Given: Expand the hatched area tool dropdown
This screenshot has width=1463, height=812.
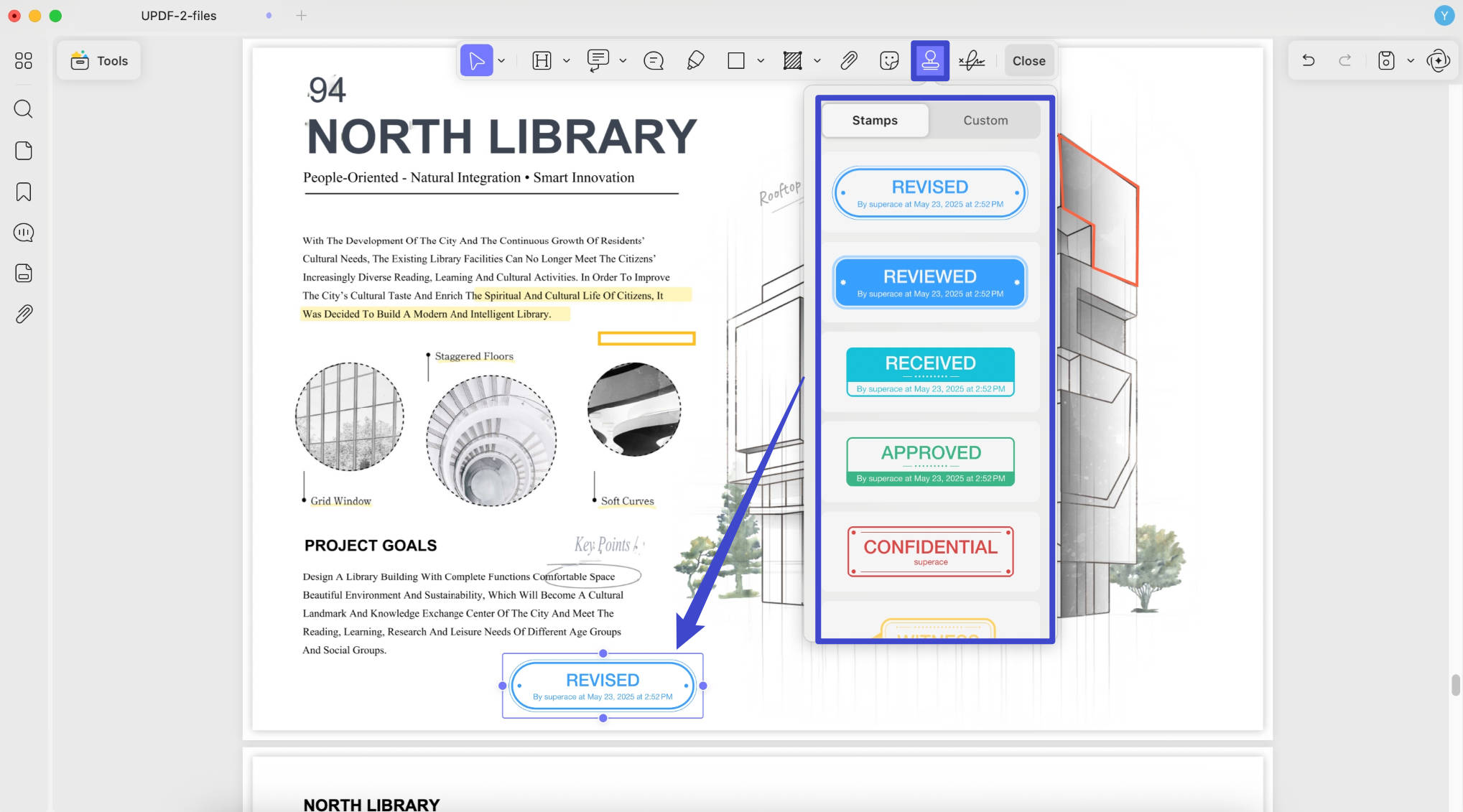Looking at the screenshot, I should 817,61.
